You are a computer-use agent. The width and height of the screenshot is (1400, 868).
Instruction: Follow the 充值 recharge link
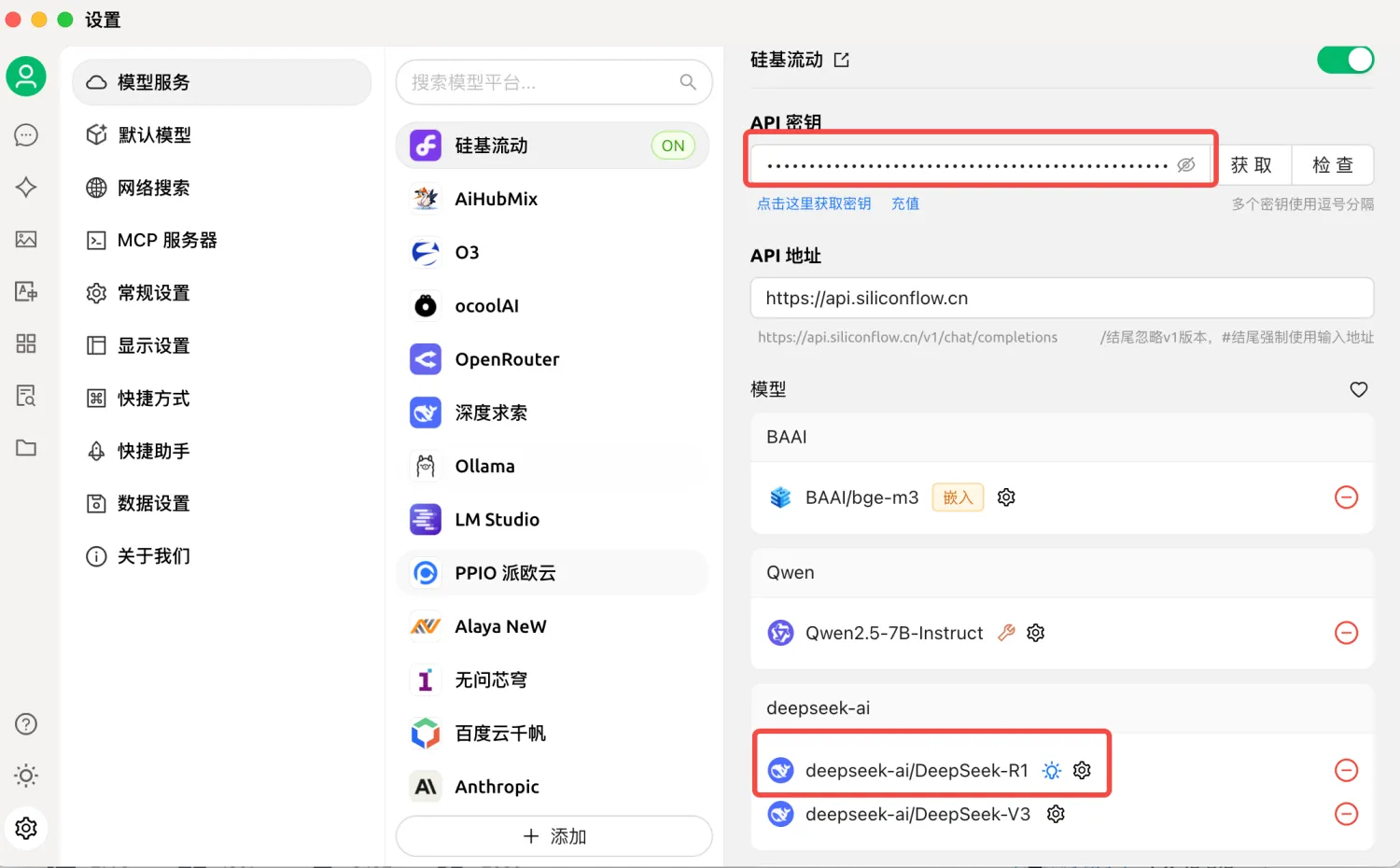pyautogui.click(x=905, y=203)
